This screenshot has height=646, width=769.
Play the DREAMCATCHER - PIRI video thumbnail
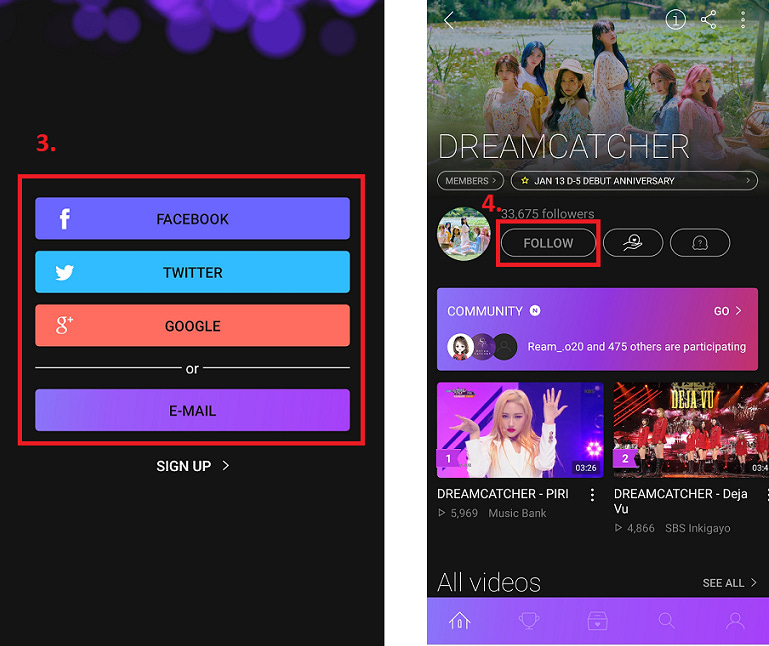(x=520, y=430)
